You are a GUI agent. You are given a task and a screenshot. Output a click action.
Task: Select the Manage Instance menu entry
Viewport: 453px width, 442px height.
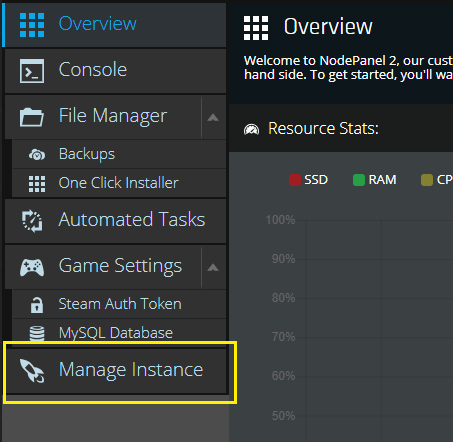(x=115, y=371)
